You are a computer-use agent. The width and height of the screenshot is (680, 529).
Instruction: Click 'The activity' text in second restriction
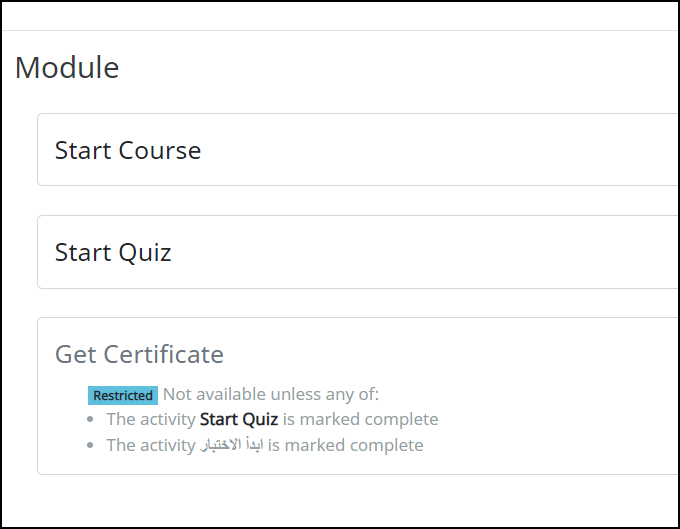[x=151, y=445]
